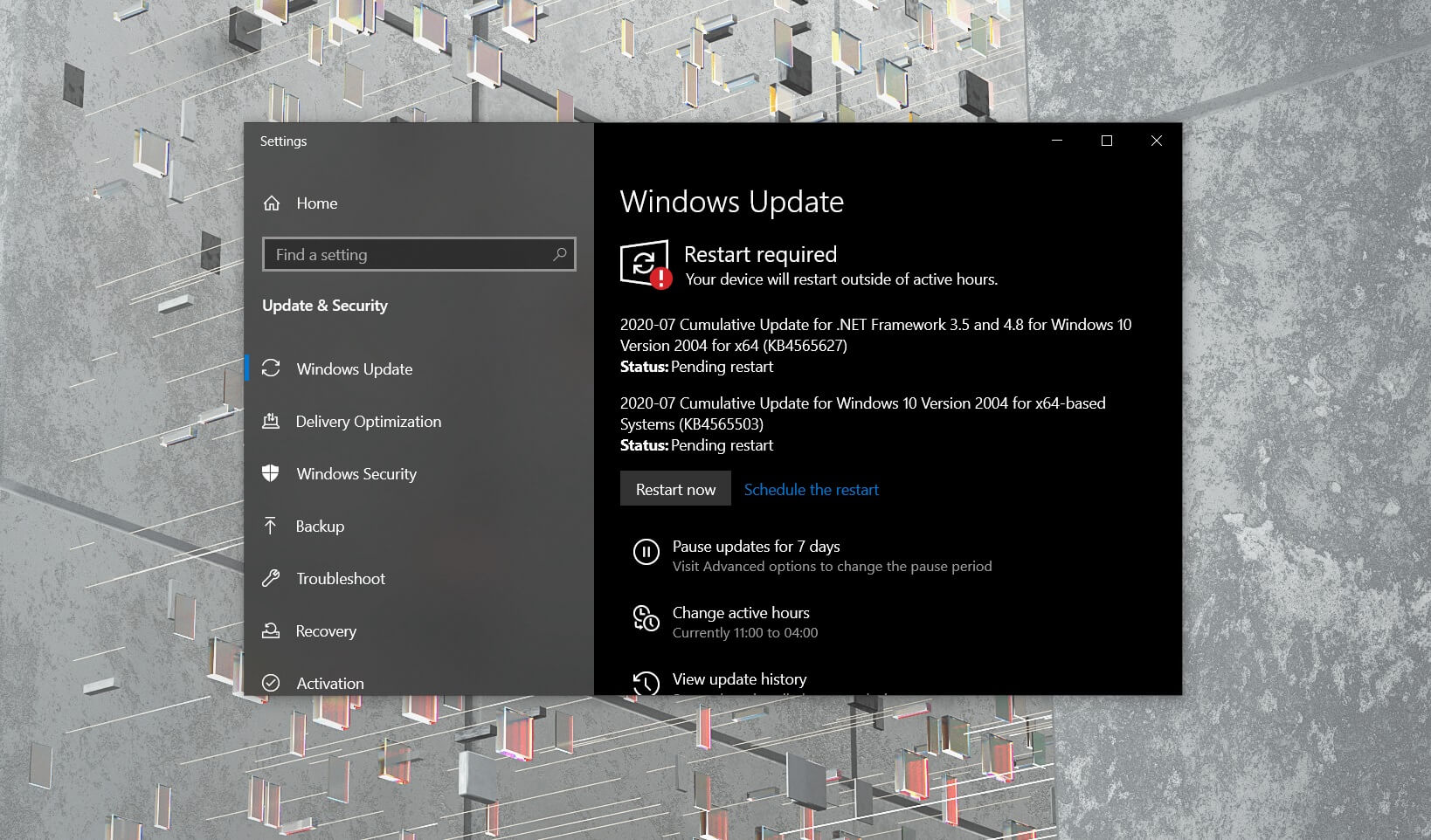Click the update history clock icon
Image resolution: width=1431 pixels, height=840 pixels.
pyautogui.click(x=646, y=683)
